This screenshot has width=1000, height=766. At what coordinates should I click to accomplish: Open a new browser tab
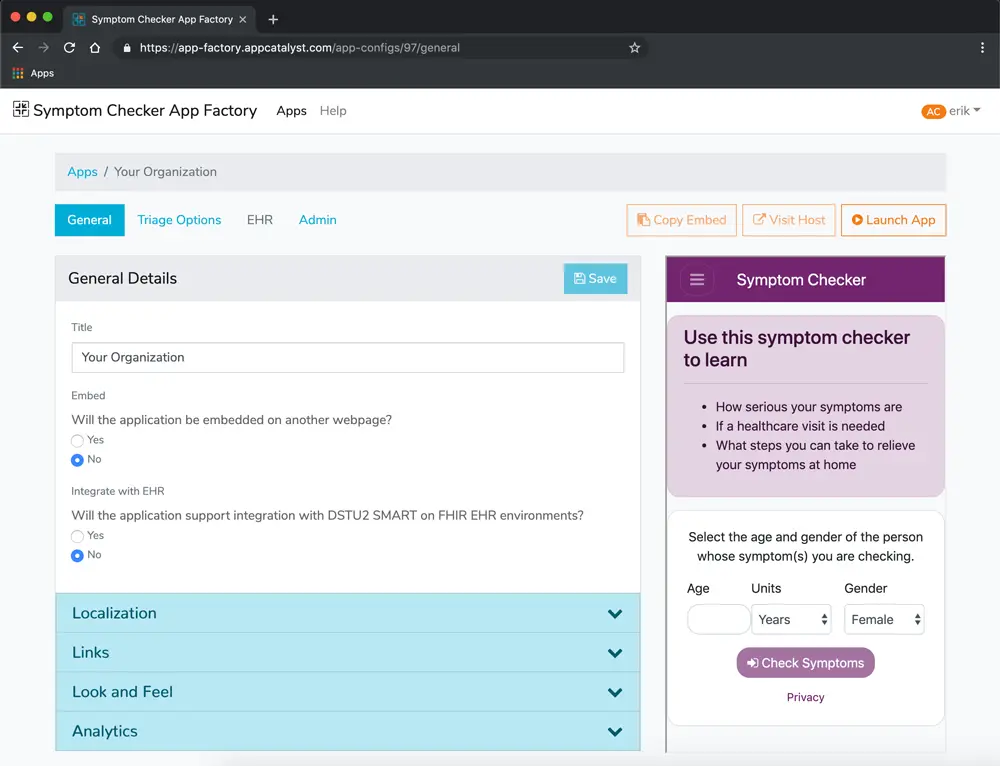pyautogui.click(x=273, y=19)
